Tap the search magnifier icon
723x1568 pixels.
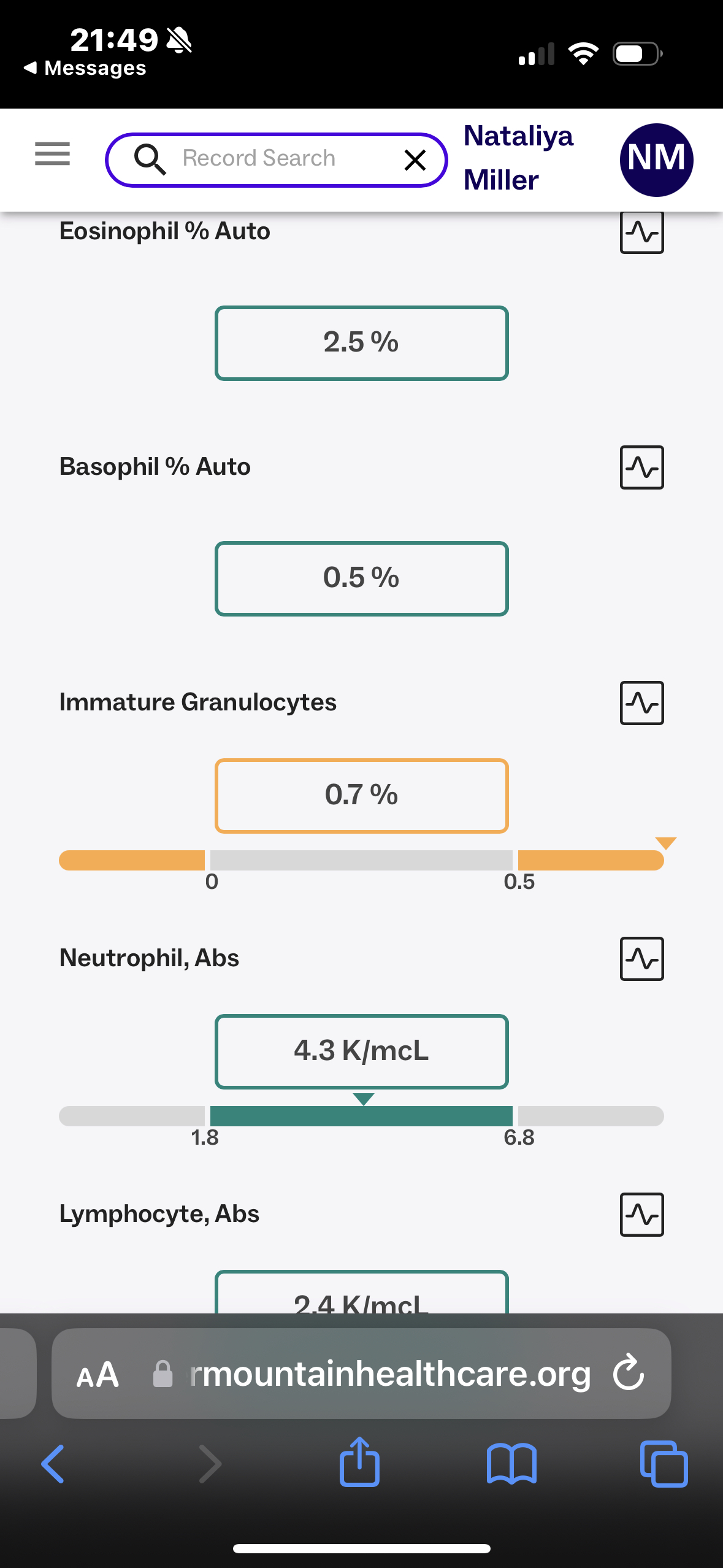[x=150, y=159]
